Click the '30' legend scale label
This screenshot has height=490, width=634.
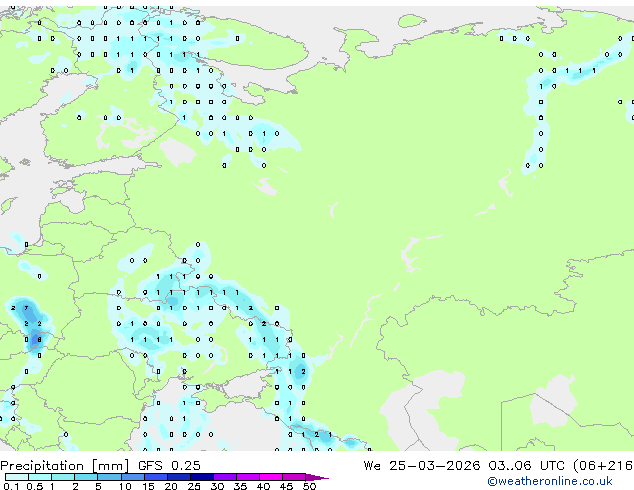pyautogui.click(x=217, y=486)
